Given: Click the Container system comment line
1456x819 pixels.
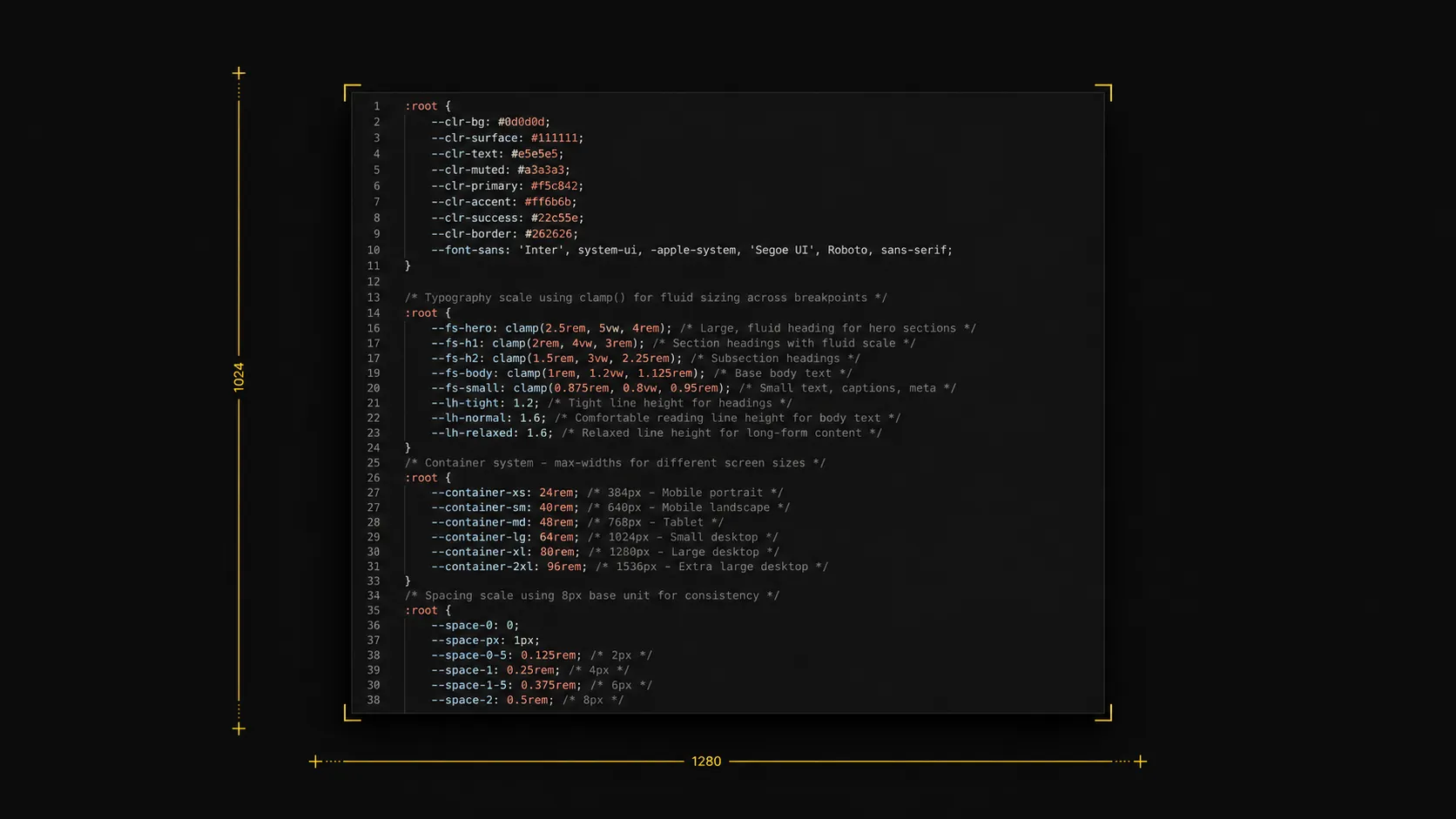Looking at the screenshot, I should pyautogui.click(x=615, y=463).
